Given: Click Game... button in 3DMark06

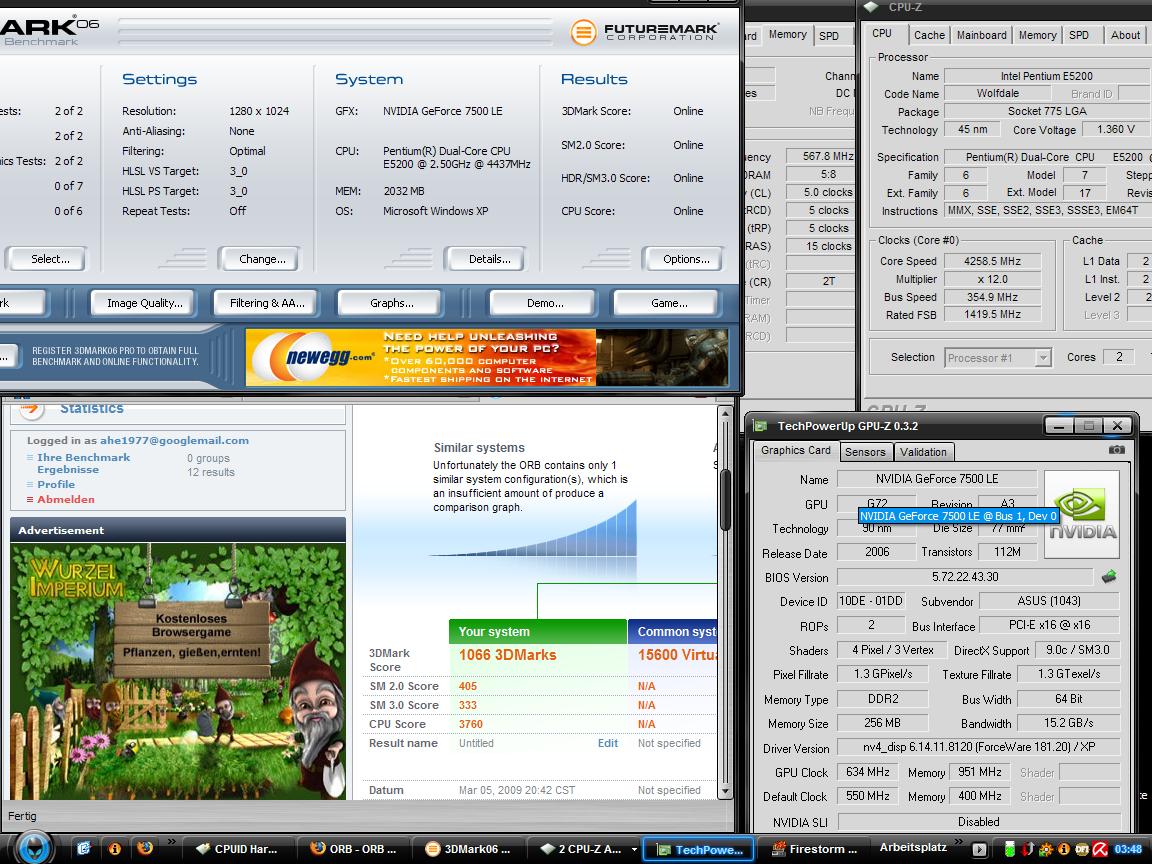Looking at the screenshot, I should [666, 303].
